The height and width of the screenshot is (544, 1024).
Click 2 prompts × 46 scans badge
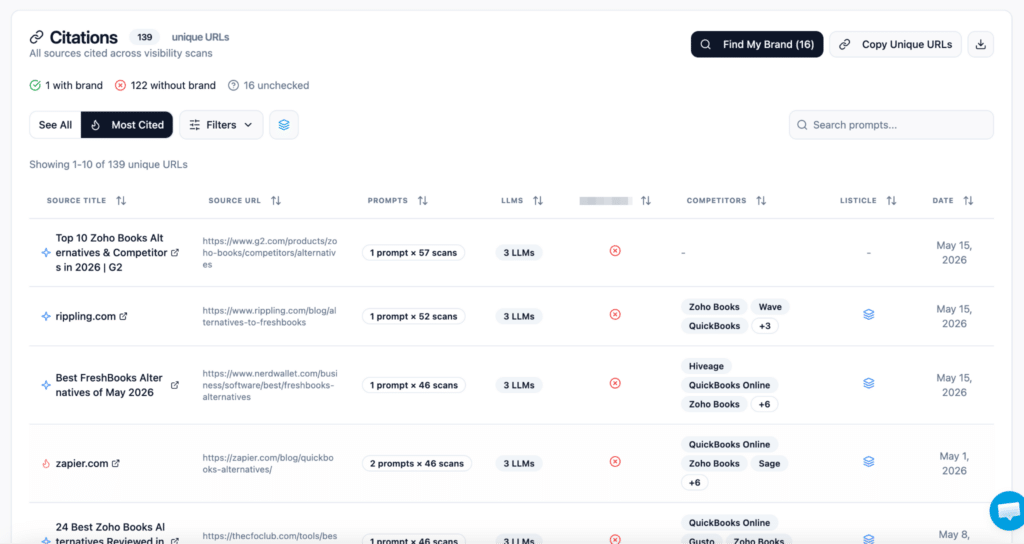417,463
